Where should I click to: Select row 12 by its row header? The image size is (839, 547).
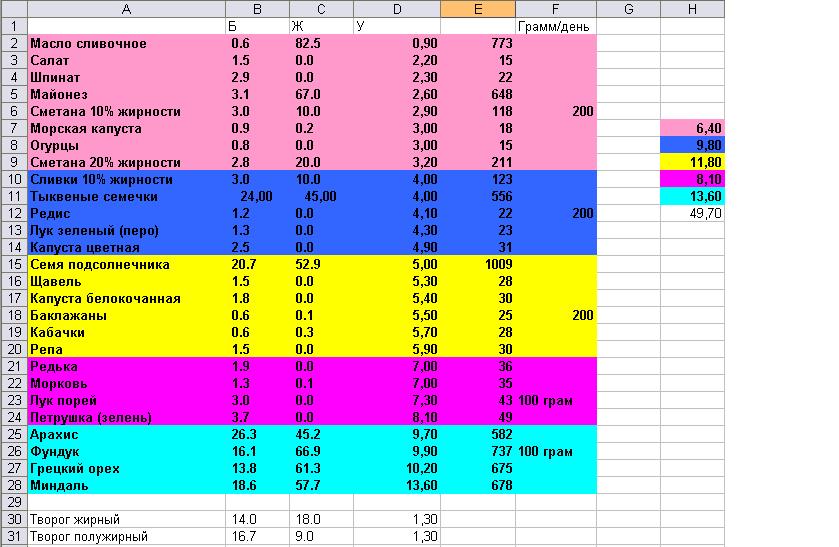(x=13, y=214)
